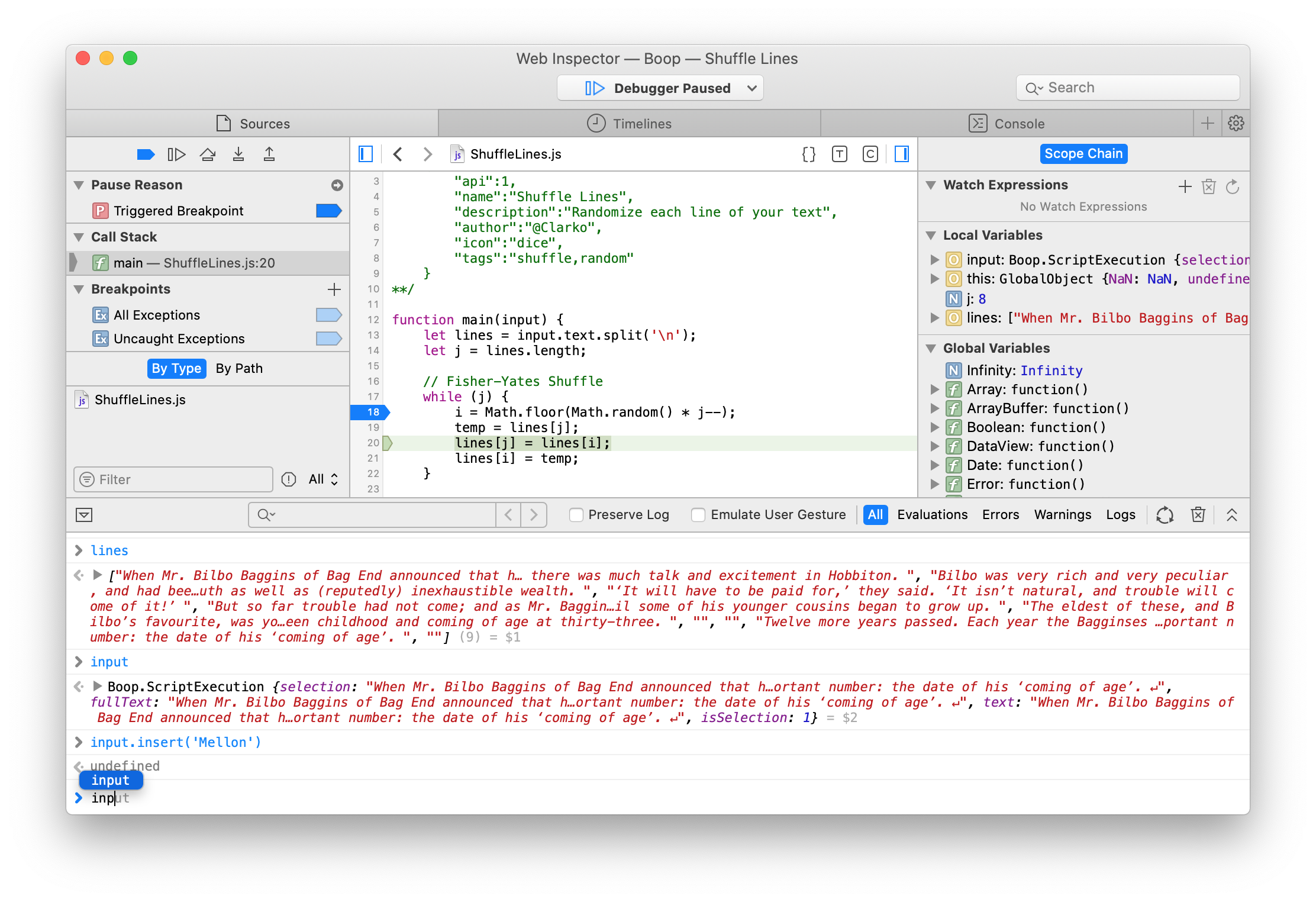Expand the lines local variable
Viewport: 1316px width, 902px height.
pyautogui.click(x=934, y=318)
